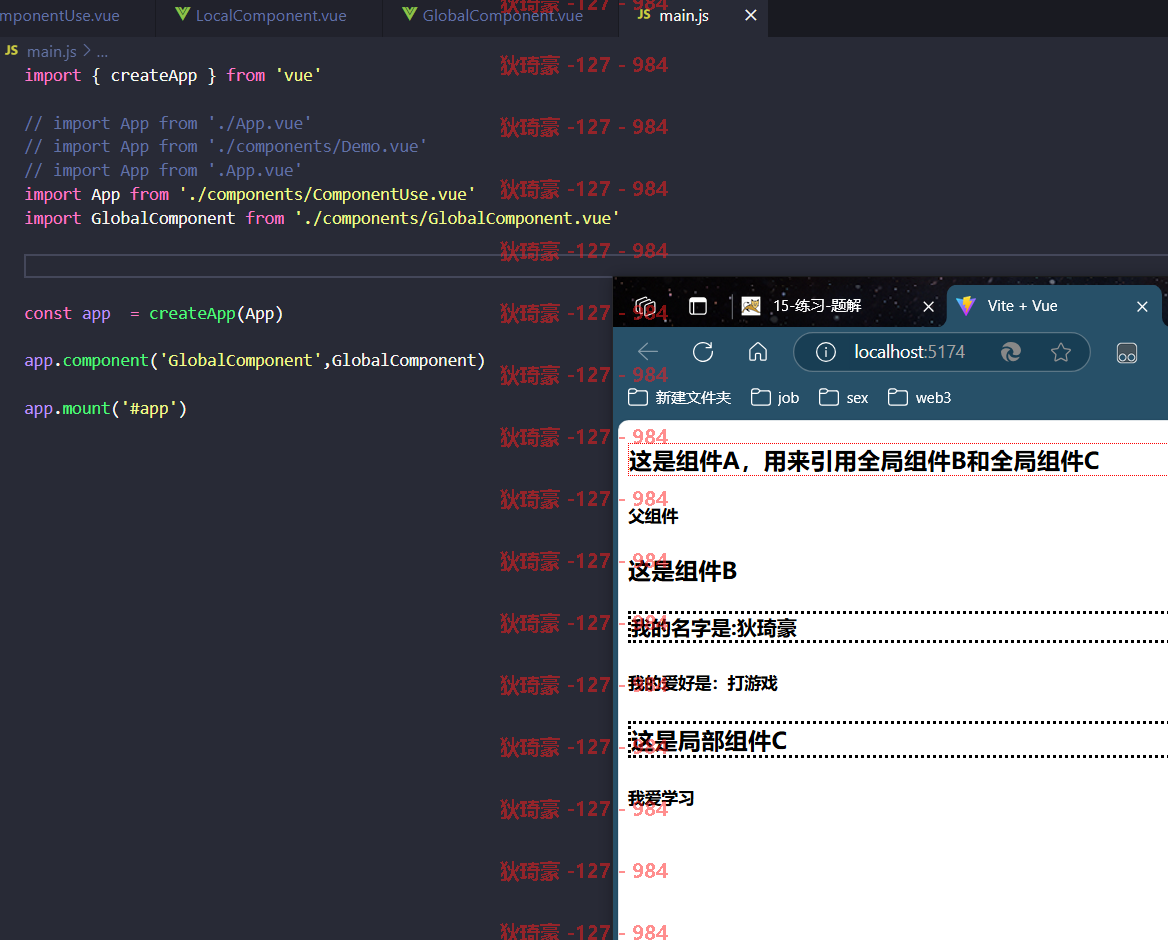Open the job bookmarks folder
The image size is (1168, 940).
[x=775, y=398]
